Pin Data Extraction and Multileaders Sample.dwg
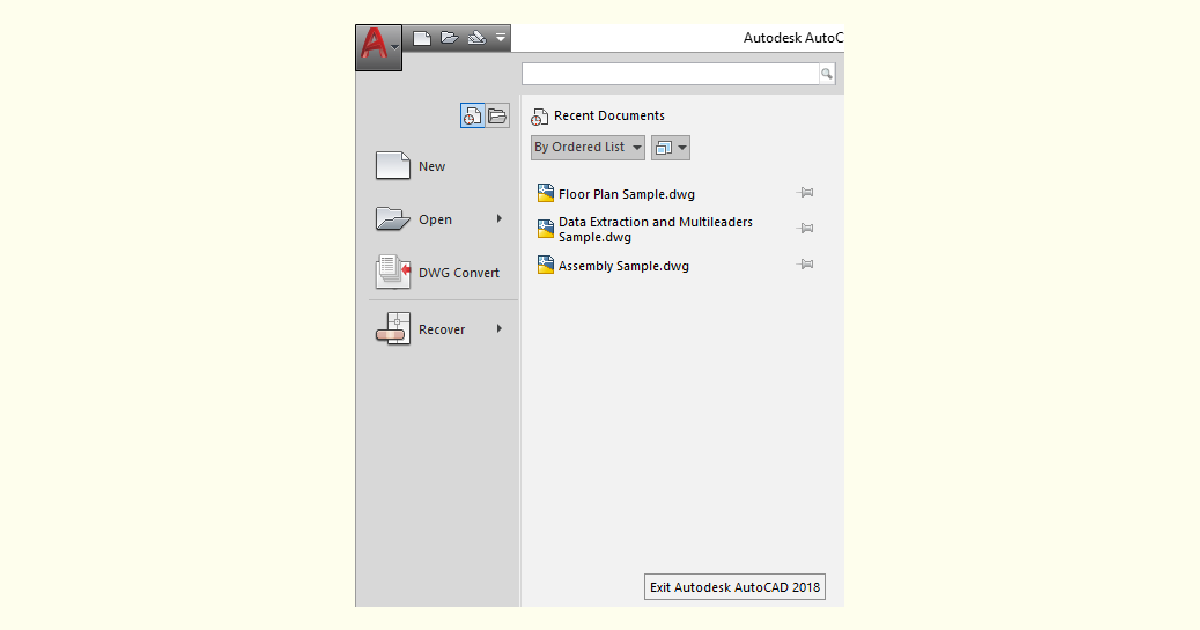 pyautogui.click(x=805, y=229)
